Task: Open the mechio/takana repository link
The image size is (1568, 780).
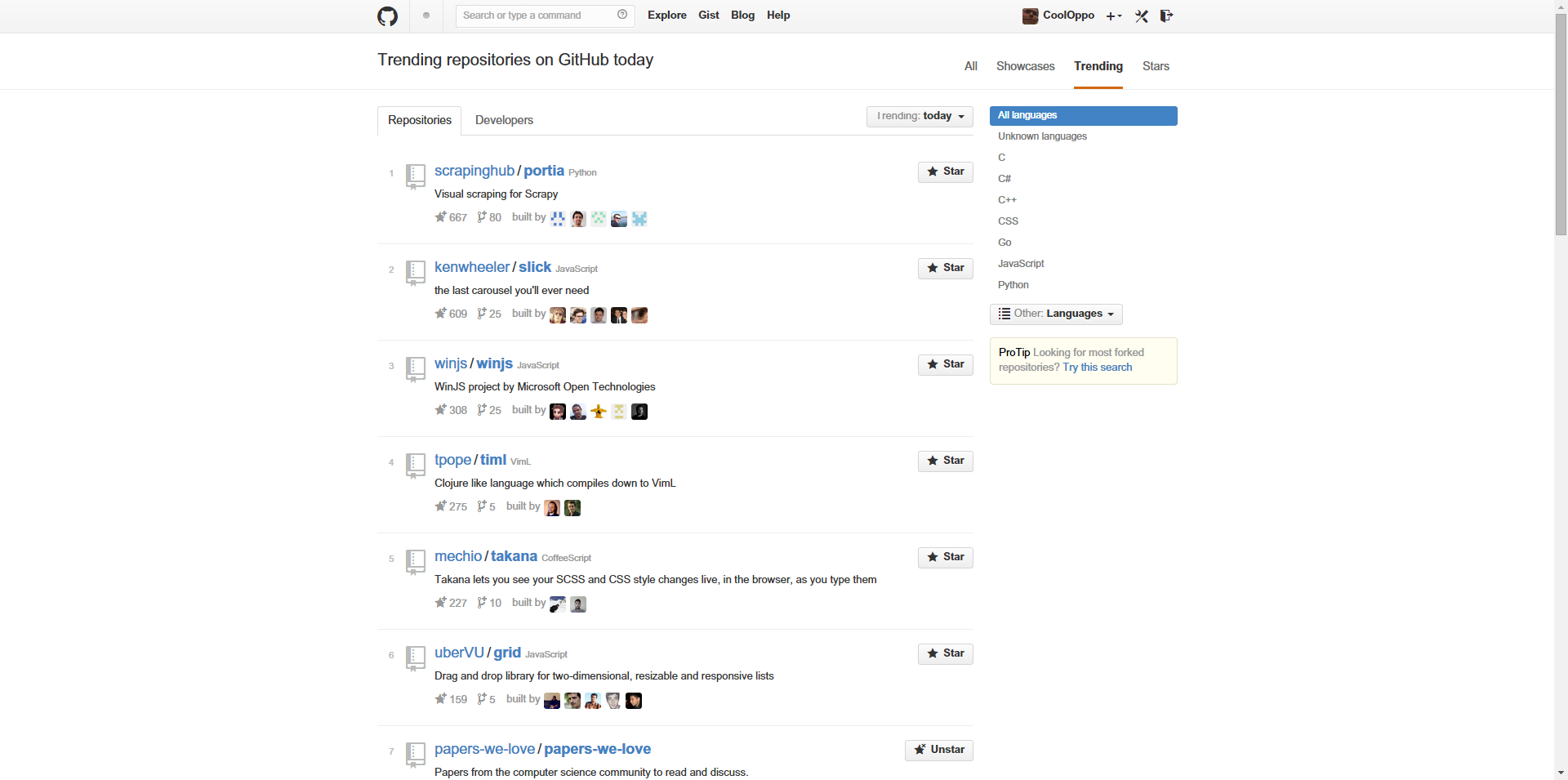Action: click(486, 556)
